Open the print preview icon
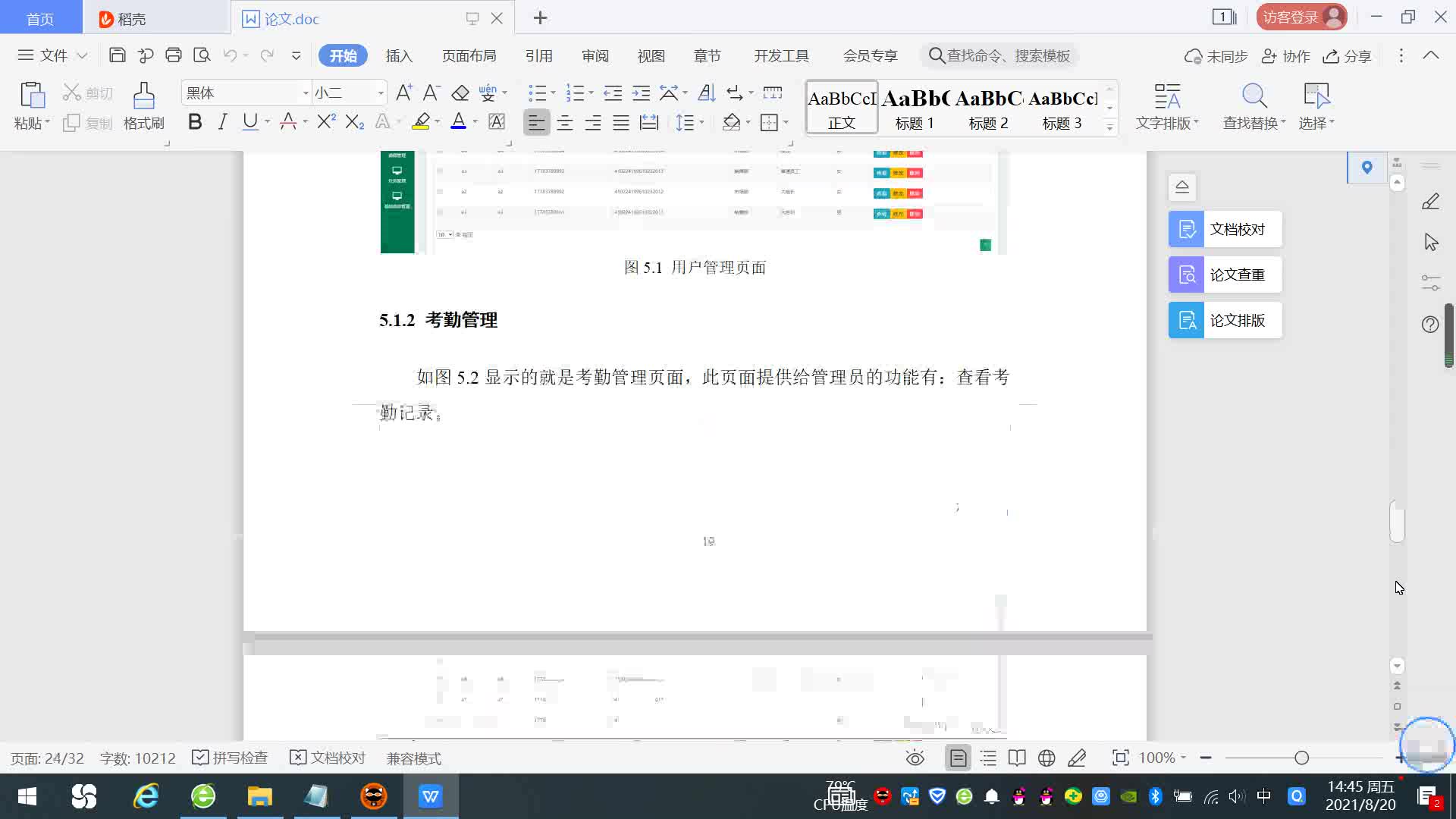1456x819 pixels. click(x=202, y=55)
